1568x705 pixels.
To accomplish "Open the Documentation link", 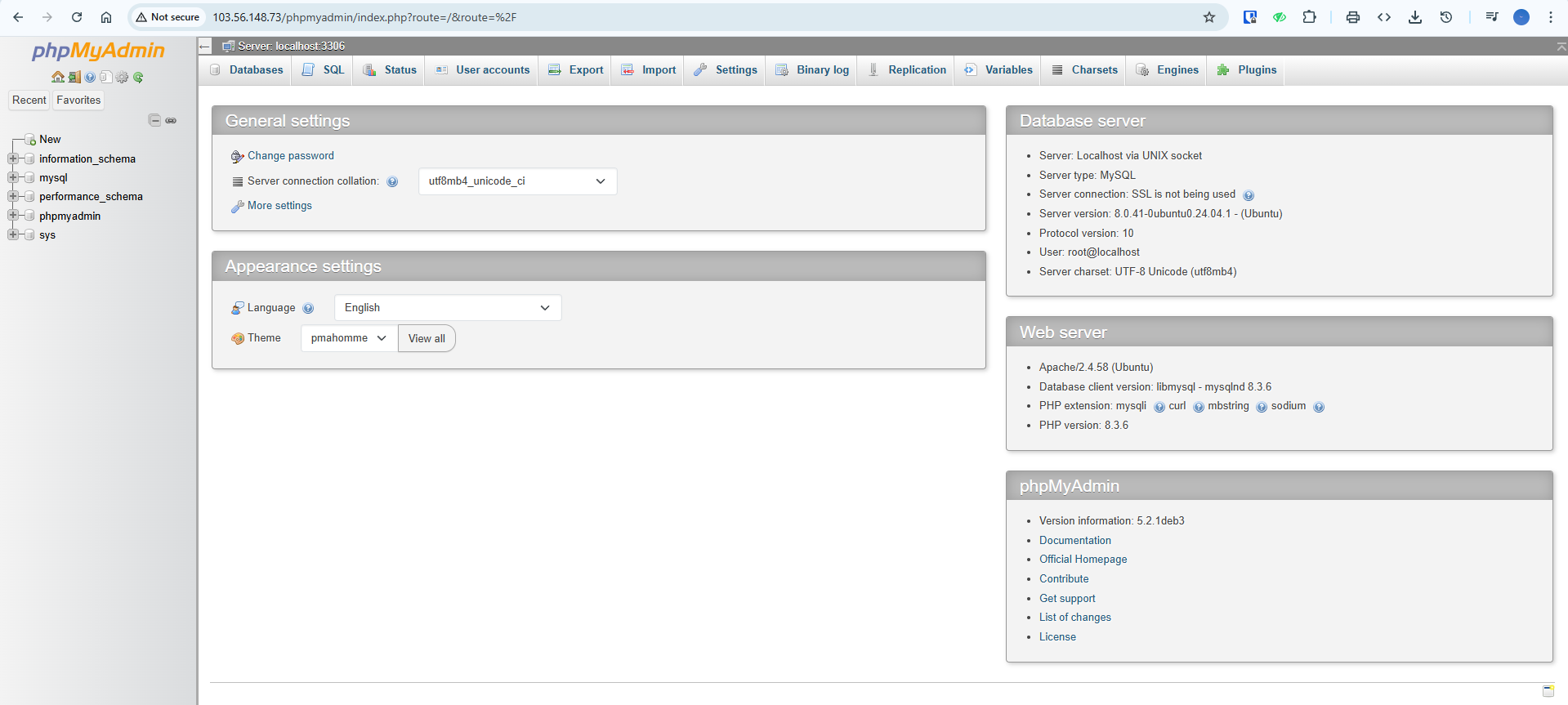I will [x=1075, y=541].
